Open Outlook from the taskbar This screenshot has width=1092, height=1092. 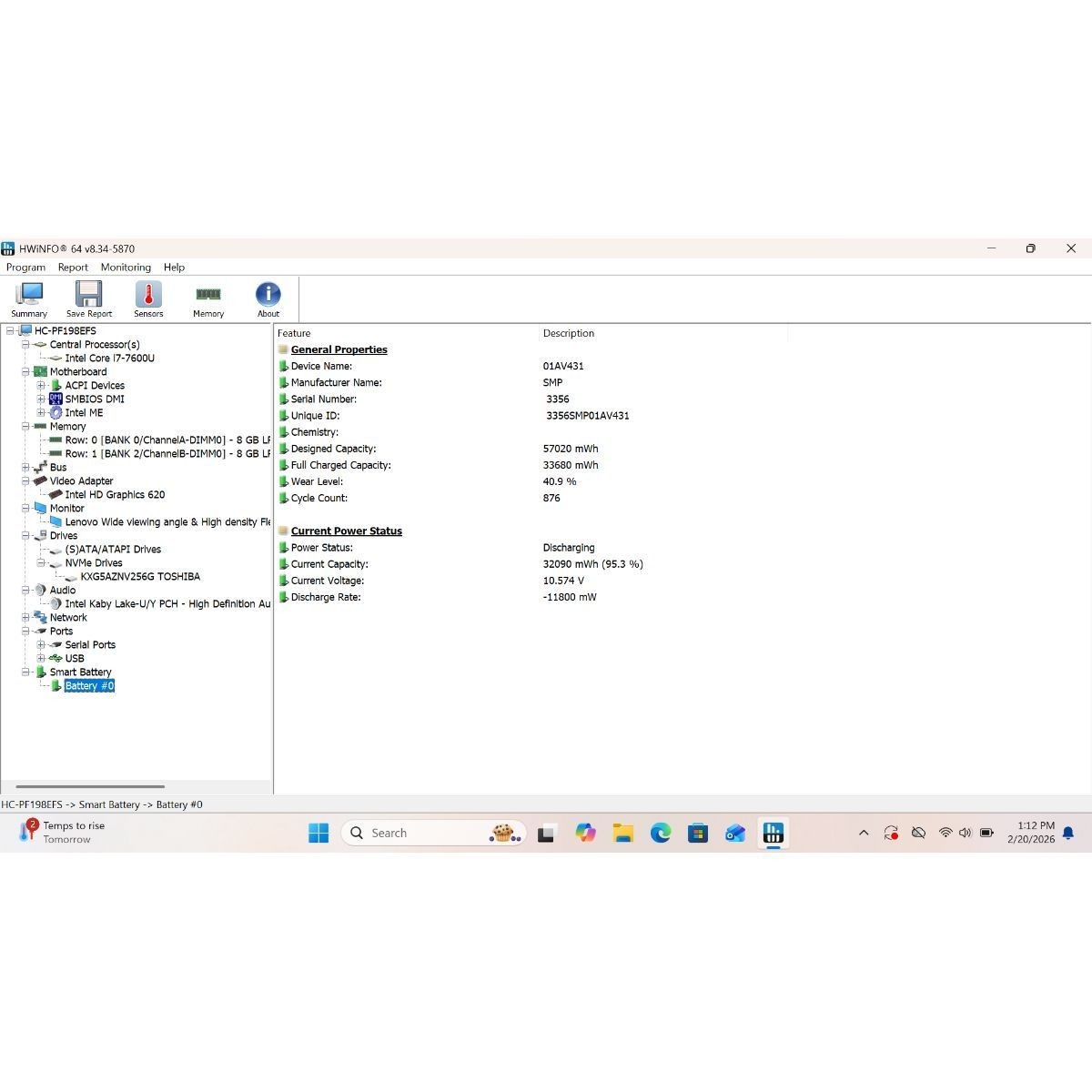click(x=735, y=833)
